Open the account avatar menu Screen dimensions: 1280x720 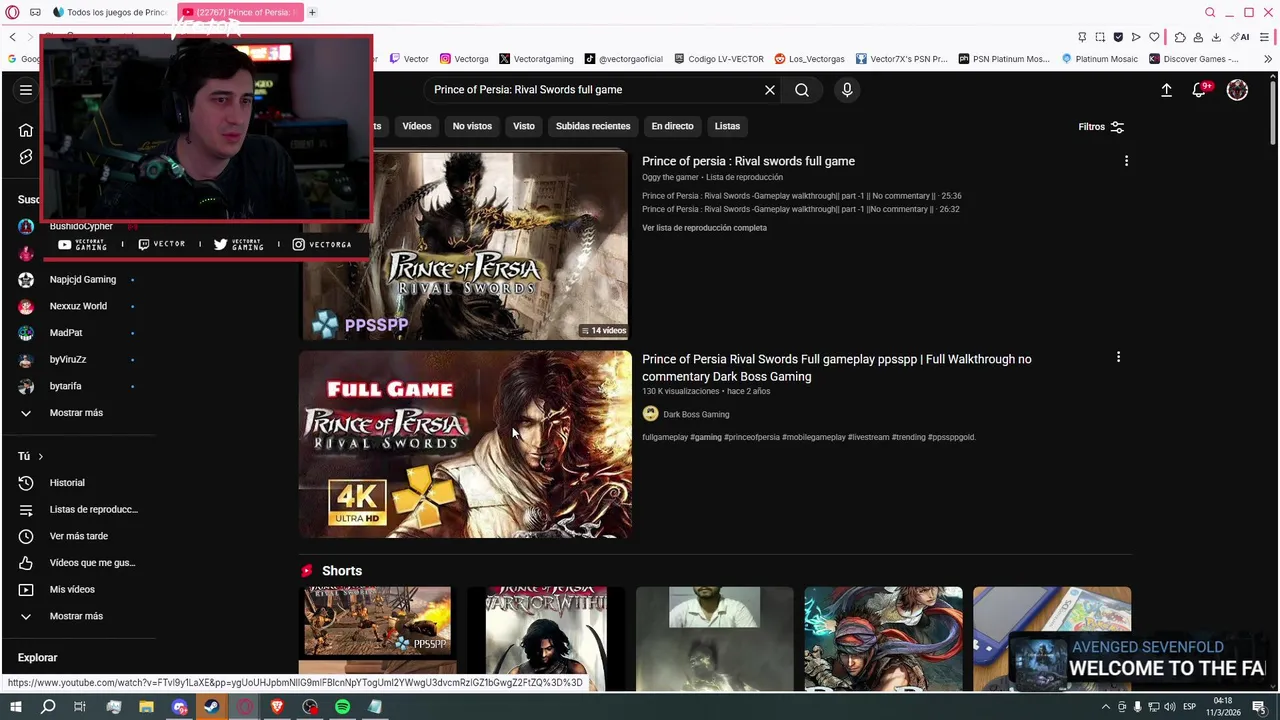click(x=1237, y=90)
